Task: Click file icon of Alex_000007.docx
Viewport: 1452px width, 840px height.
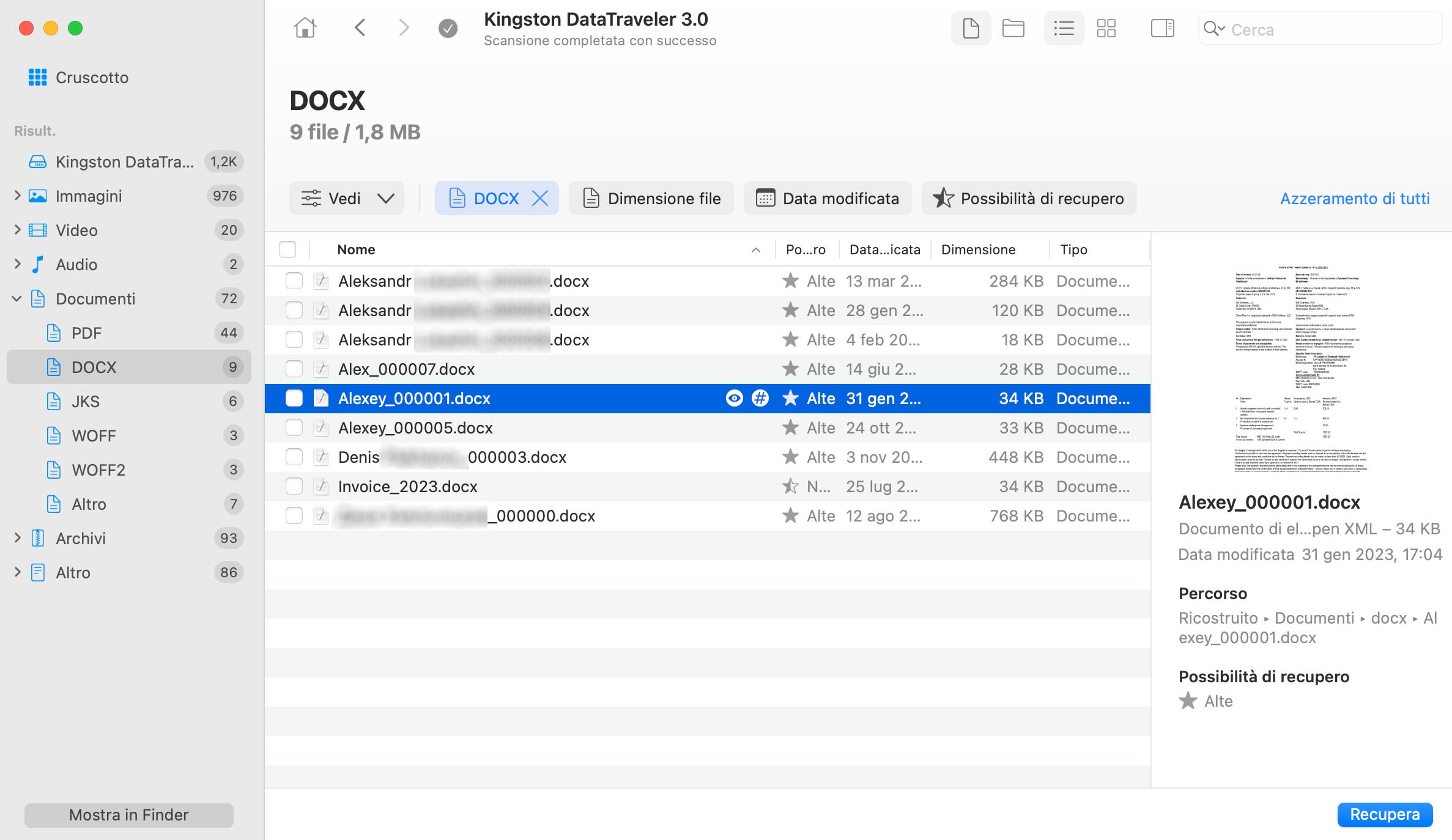Action: pyautogui.click(x=321, y=369)
